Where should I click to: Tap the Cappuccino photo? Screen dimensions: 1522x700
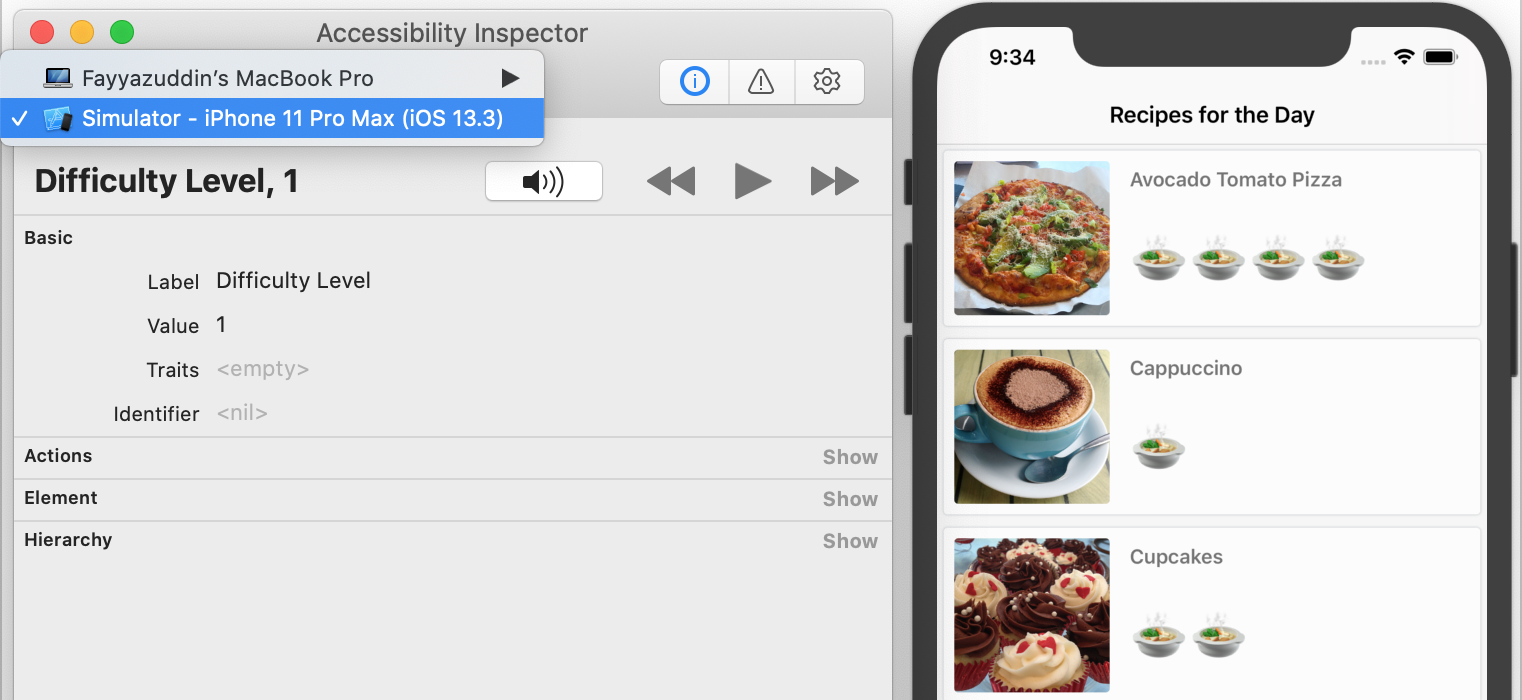(1032, 427)
